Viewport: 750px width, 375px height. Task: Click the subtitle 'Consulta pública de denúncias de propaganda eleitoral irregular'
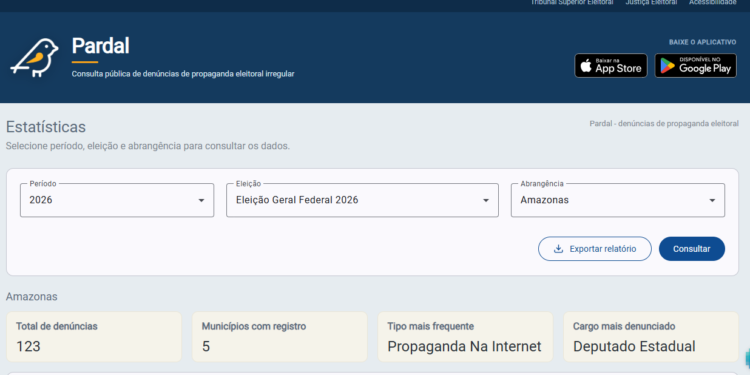[183, 74]
